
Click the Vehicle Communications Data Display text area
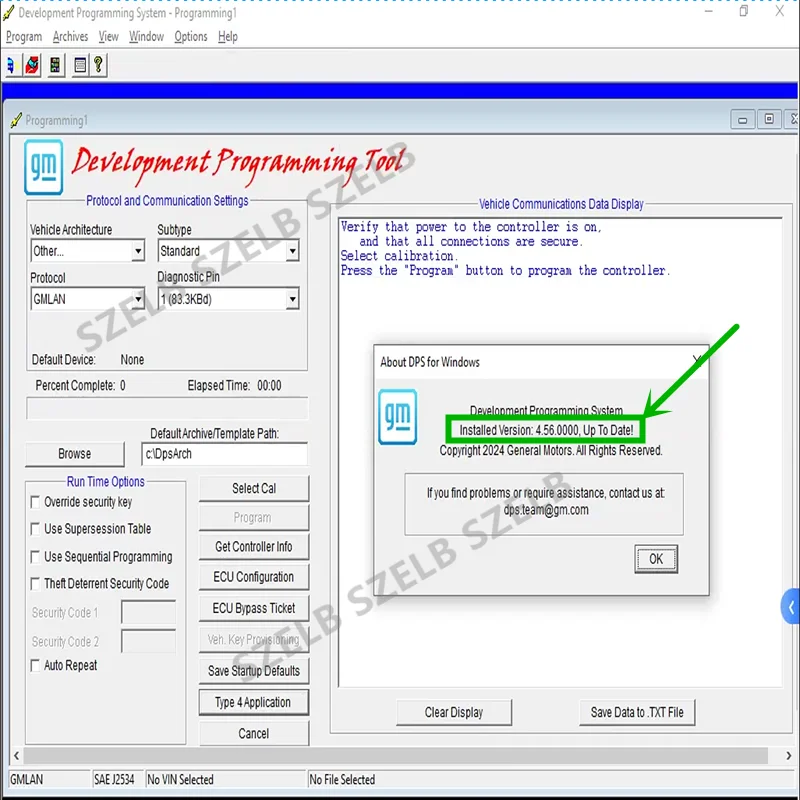coord(560,453)
